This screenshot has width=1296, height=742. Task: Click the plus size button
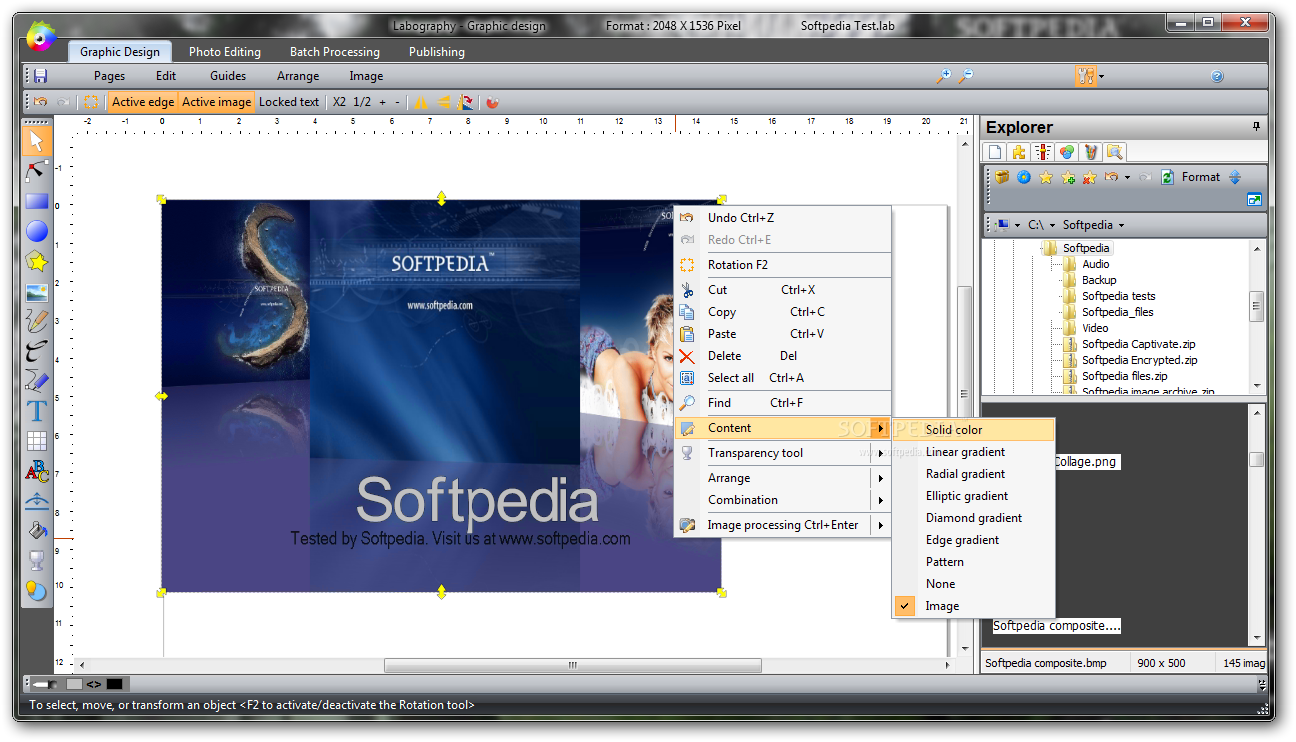[382, 102]
